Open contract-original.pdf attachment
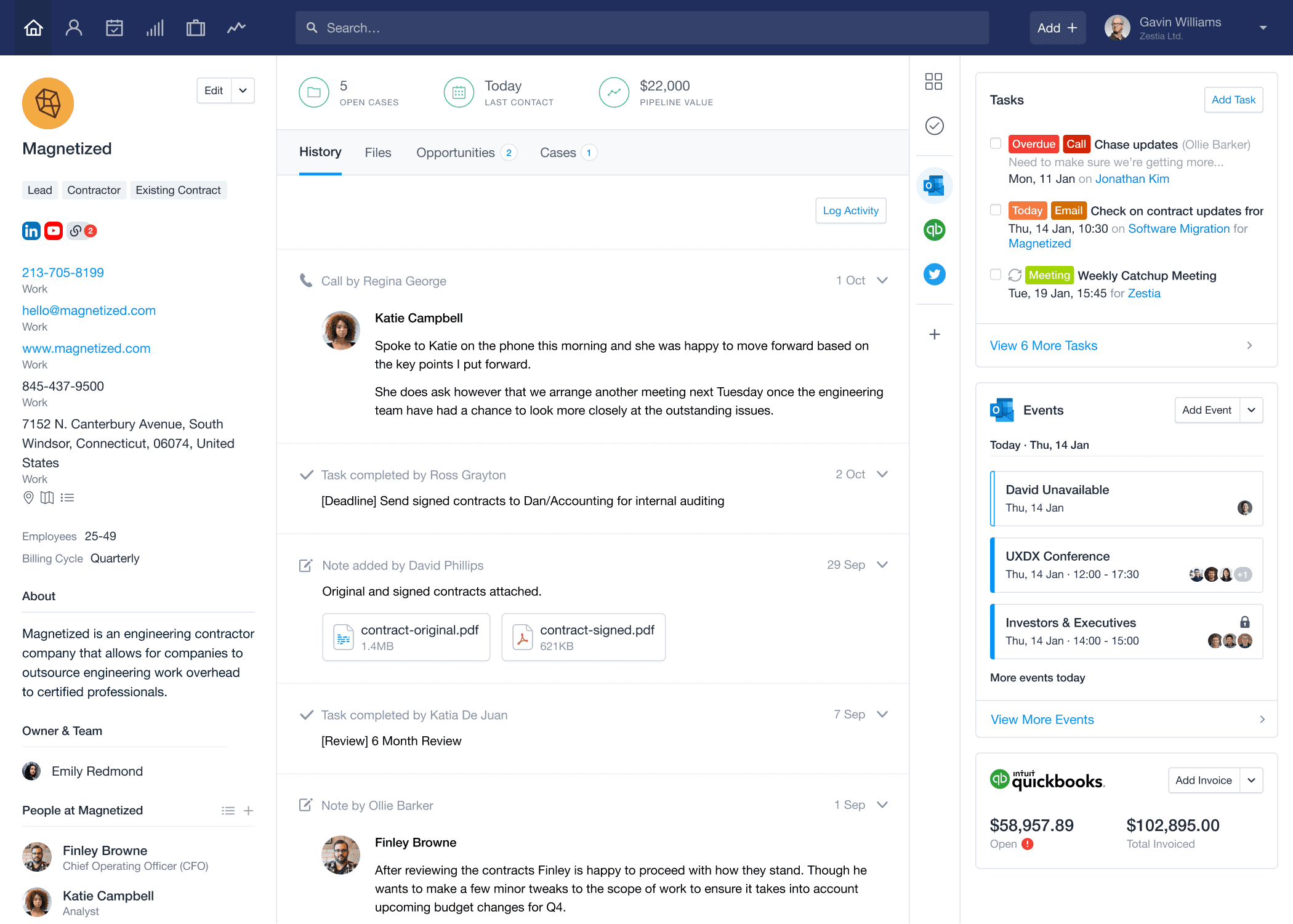The width and height of the screenshot is (1293, 924). click(x=406, y=637)
